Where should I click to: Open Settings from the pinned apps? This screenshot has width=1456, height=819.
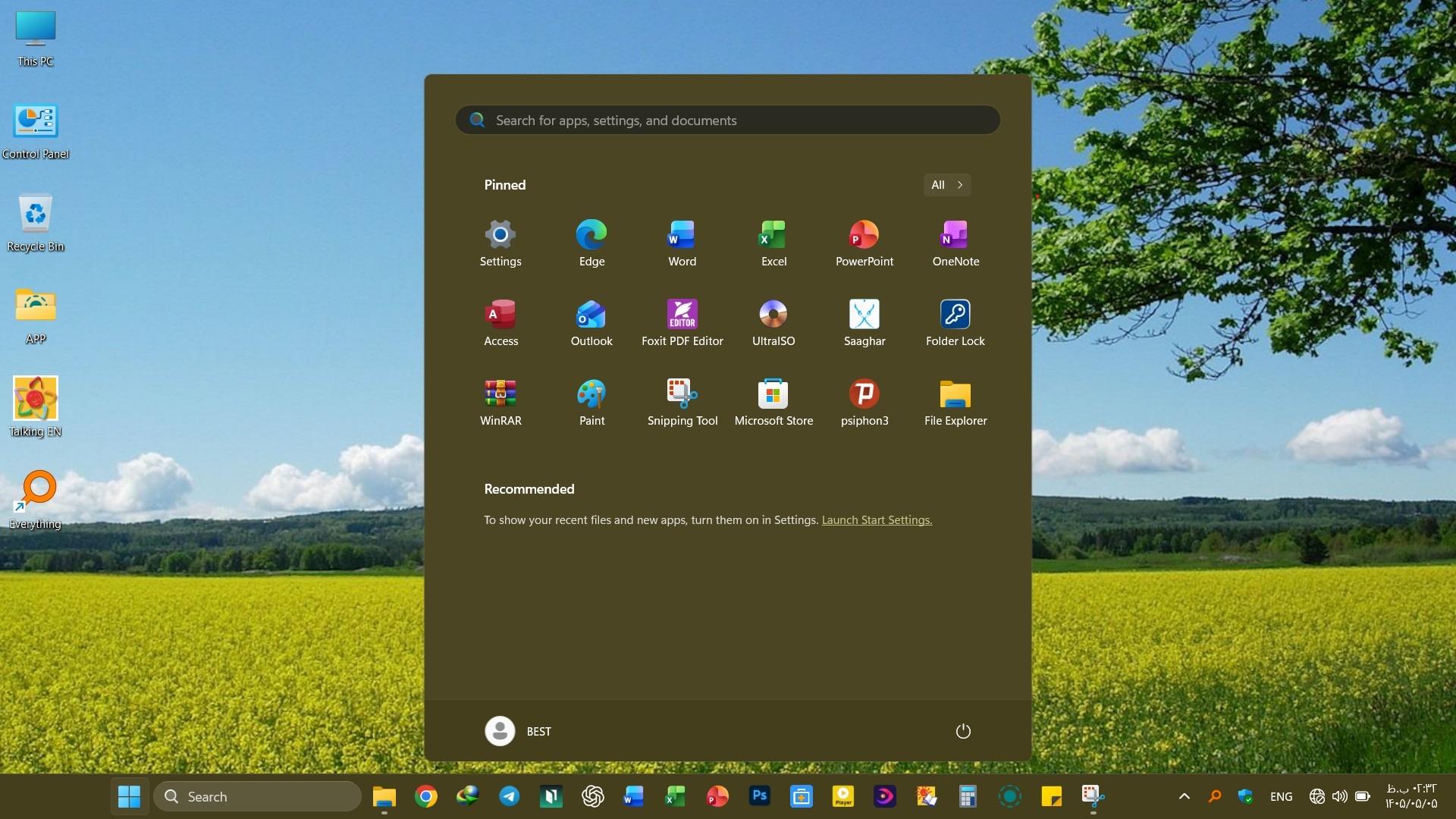coord(500,243)
